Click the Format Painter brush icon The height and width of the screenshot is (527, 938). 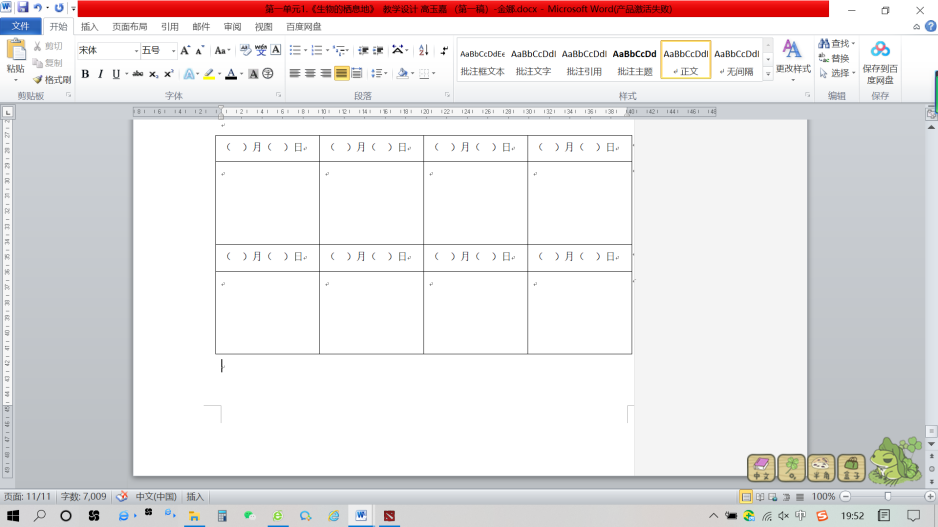tap(38, 80)
